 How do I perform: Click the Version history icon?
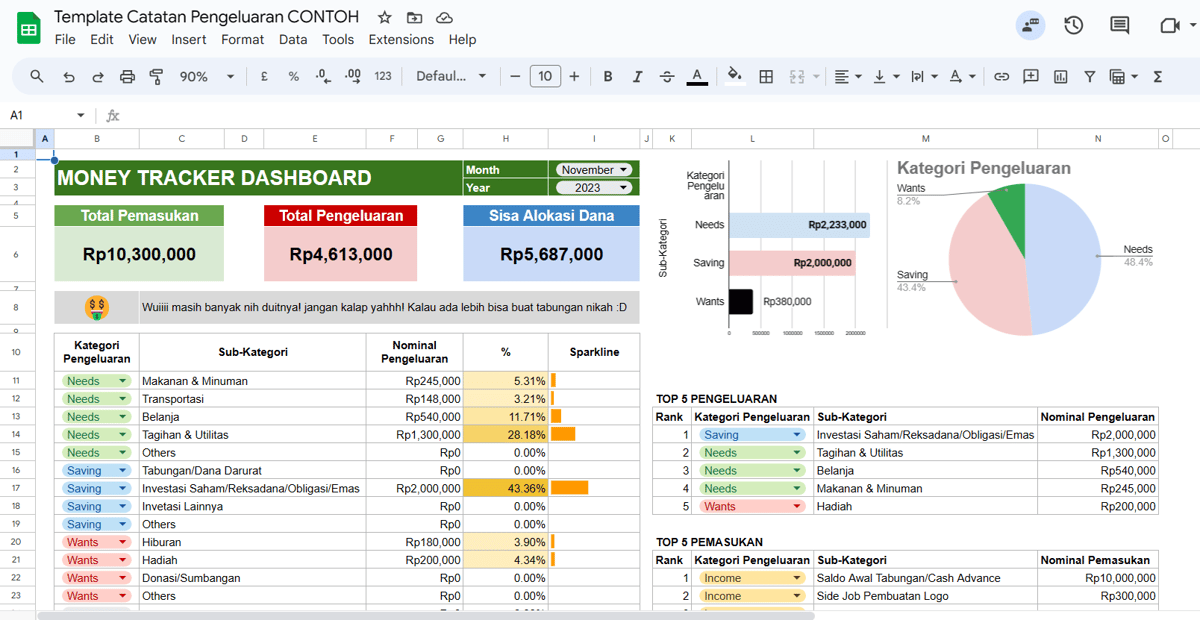tap(1073, 24)
